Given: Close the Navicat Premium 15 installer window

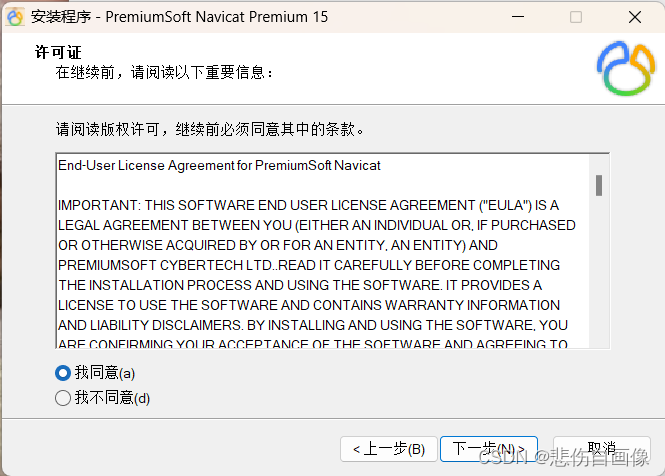Looking at the screenshot, I should tap(634, 17).
